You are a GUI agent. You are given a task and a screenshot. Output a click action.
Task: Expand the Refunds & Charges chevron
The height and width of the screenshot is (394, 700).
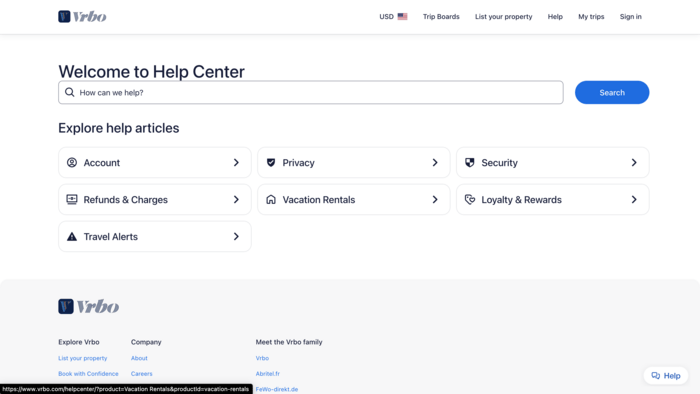[x=236, y=199]
